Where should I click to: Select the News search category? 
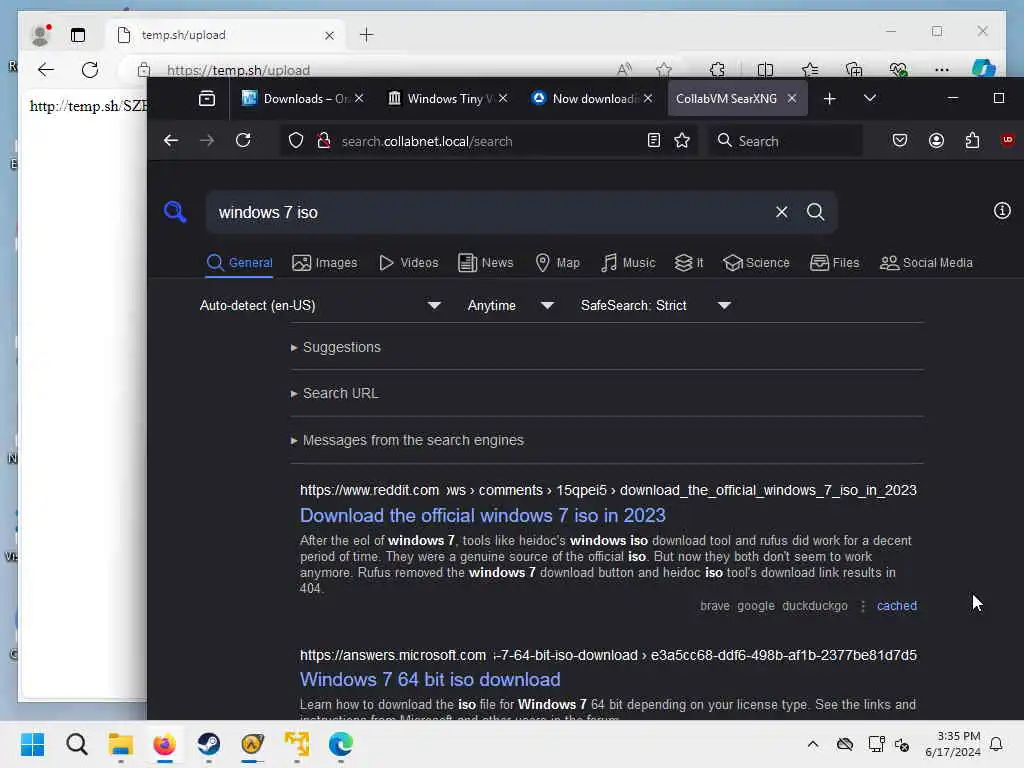[x=486, y=263]
